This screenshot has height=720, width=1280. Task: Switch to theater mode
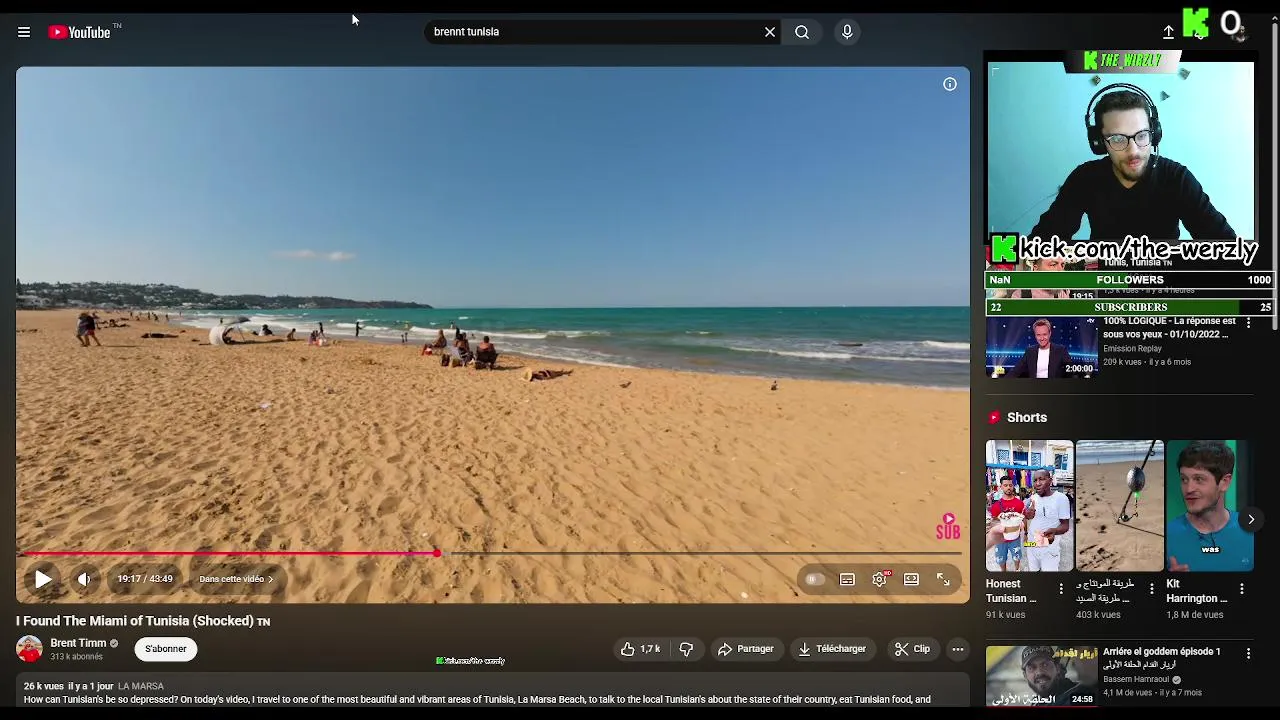point(911,579)
